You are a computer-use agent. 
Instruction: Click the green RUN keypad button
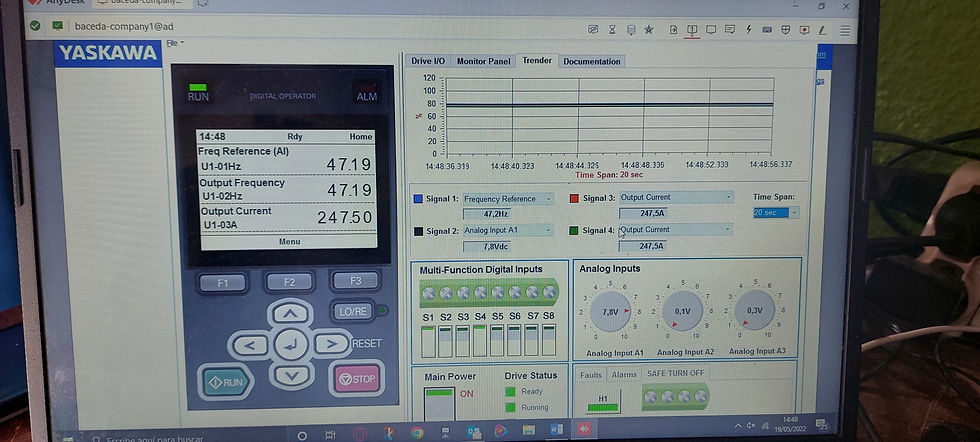(226, 381)
